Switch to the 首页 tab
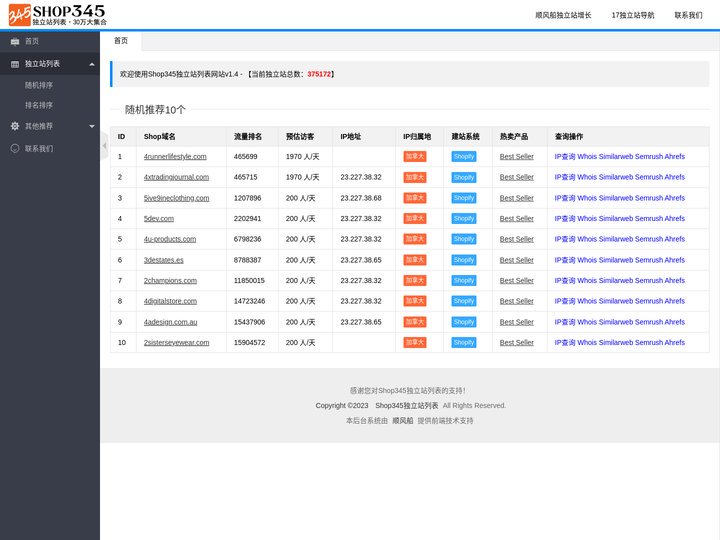The height and width of the screenshot is (540, 720). point(121,41)
